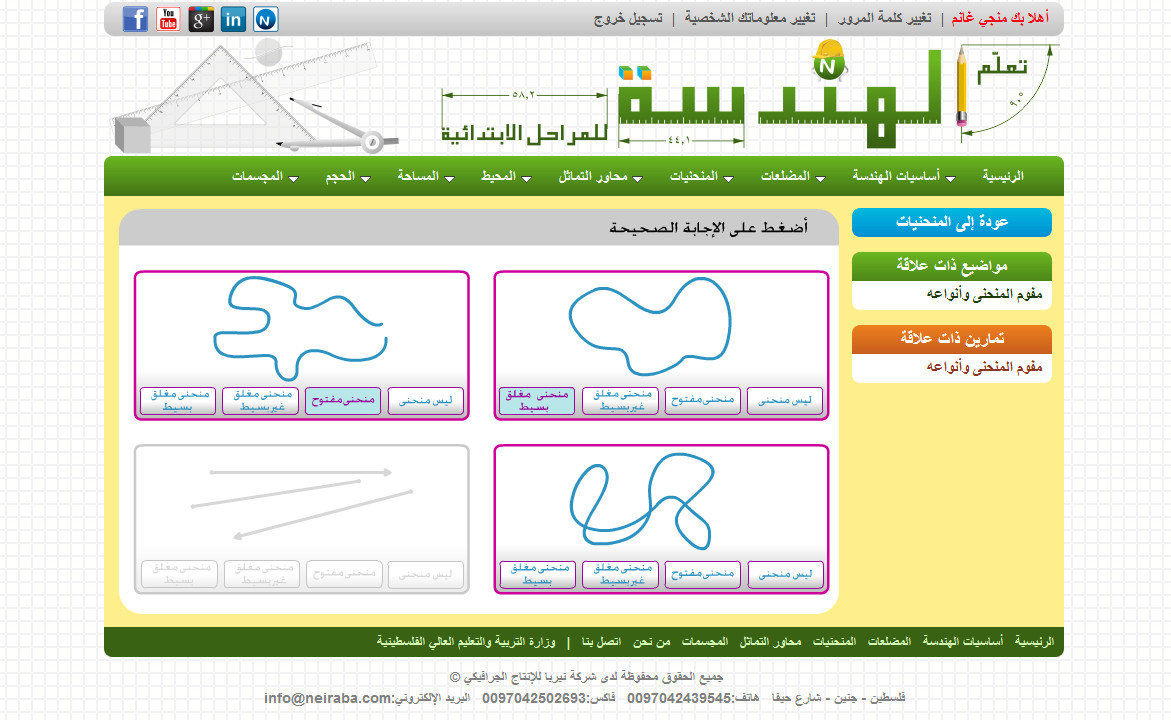Go to الرئيسية in the green navigation bar
The image size is (1171, 720).
pos(1002,177)
